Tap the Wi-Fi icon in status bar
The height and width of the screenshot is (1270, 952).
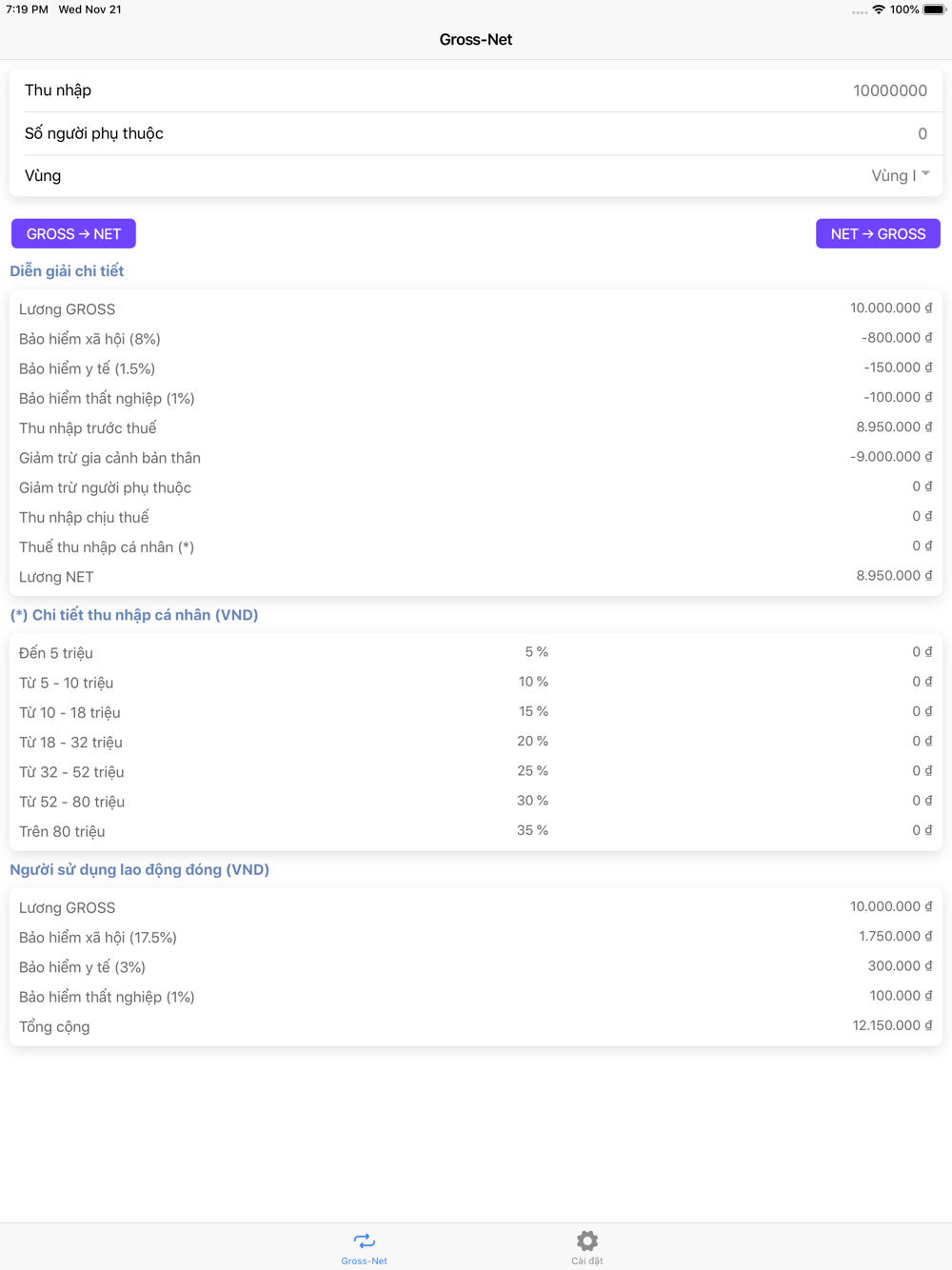(878, 10)
